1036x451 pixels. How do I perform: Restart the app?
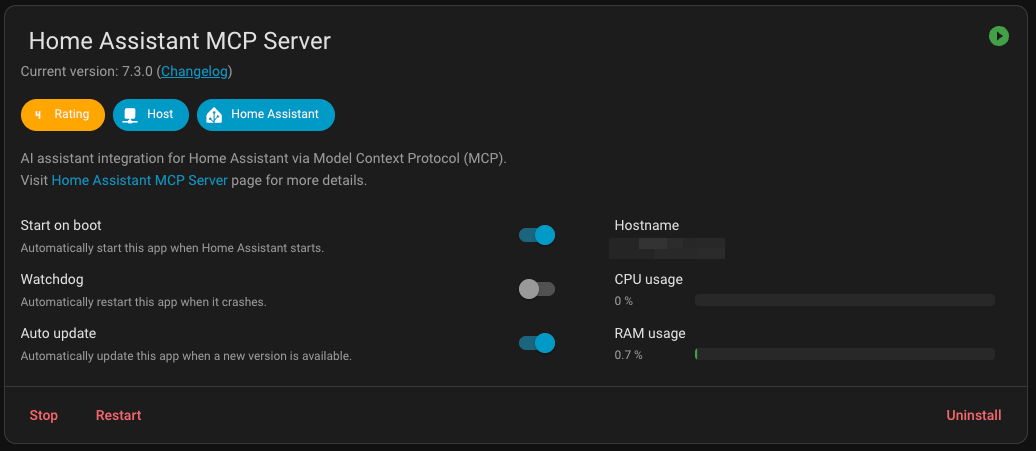coord(118,415)
